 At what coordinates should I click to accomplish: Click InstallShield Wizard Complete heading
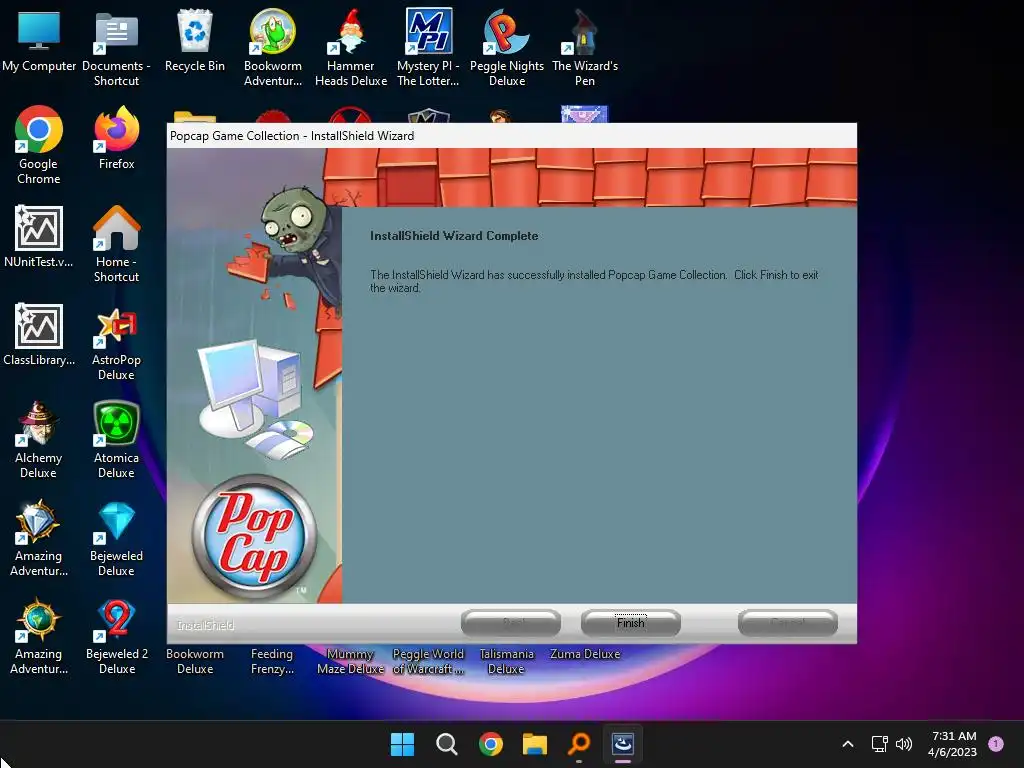454,236
